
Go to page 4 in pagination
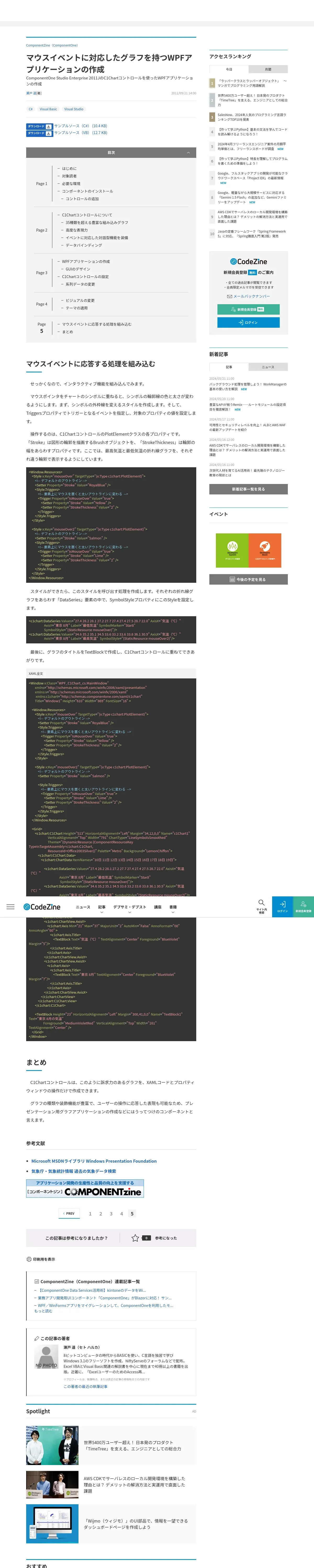click(121, 1214)
